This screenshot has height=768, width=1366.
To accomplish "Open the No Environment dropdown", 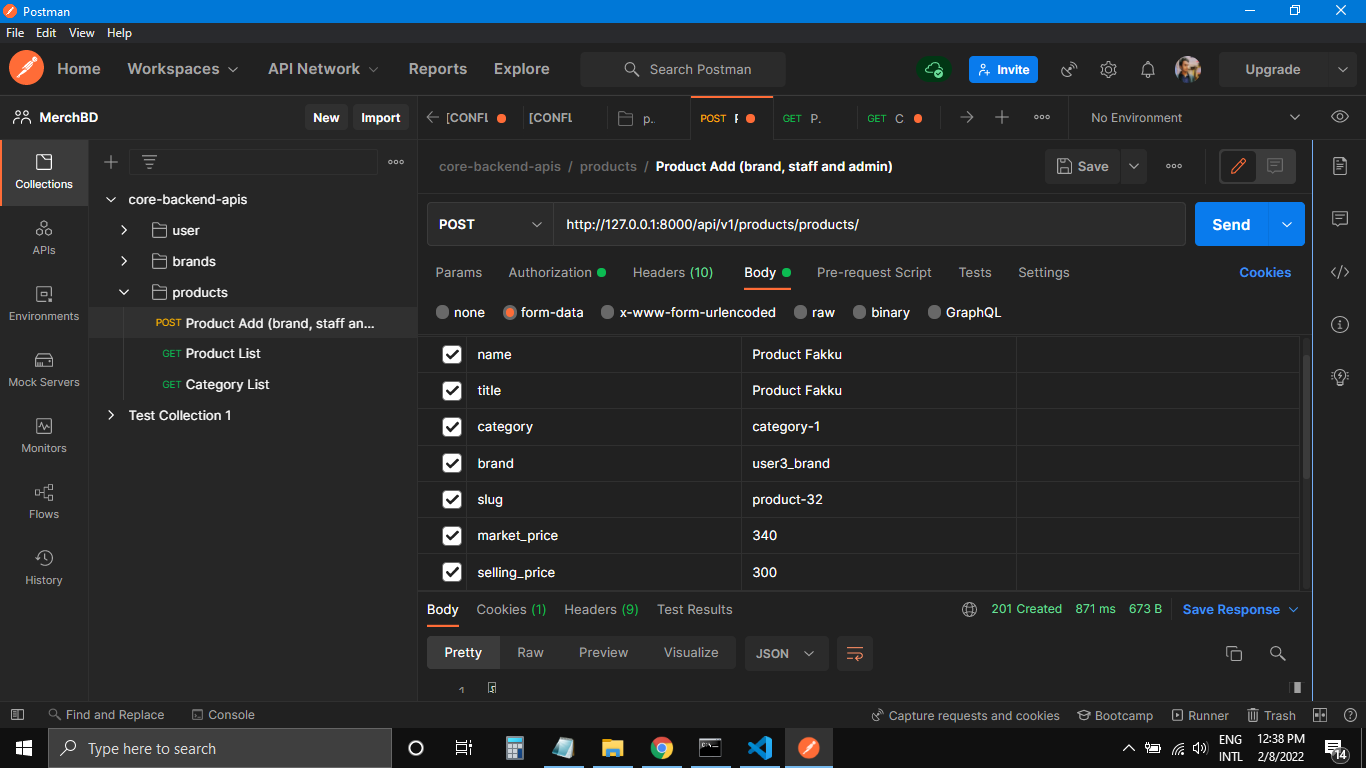I will tap(1194, 117).
